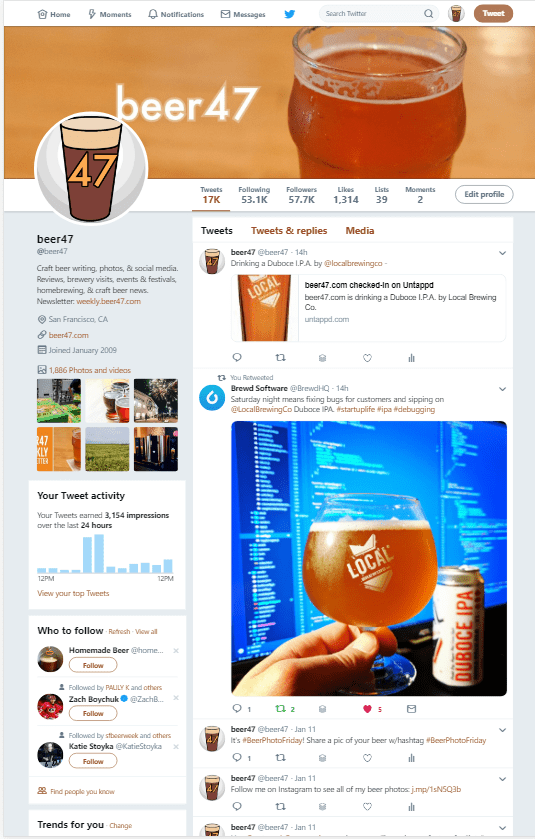Click the Twitter bird logo in top bar

coord(289,14)
